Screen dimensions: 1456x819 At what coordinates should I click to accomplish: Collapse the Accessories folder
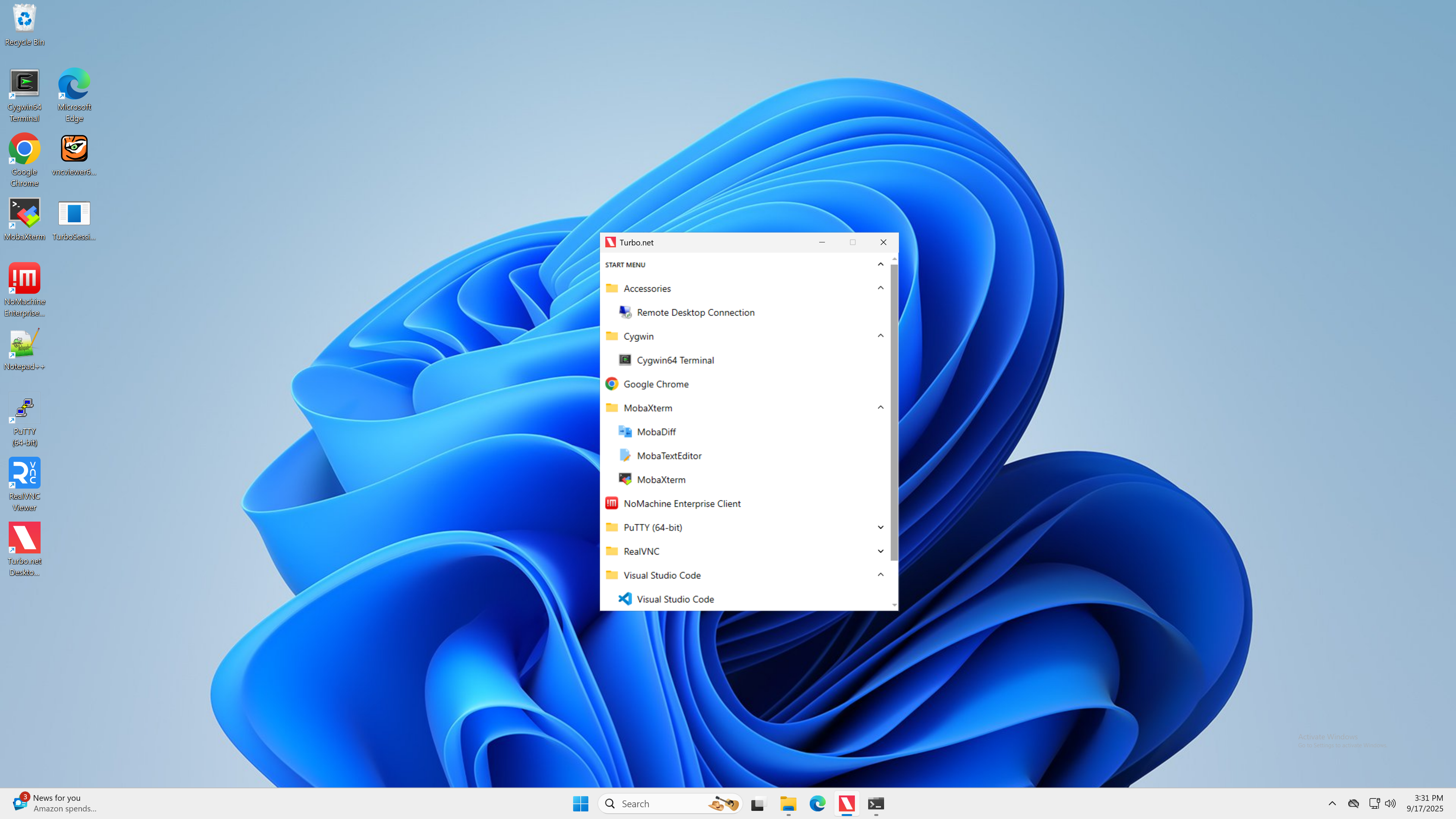[x=880, y=288]
